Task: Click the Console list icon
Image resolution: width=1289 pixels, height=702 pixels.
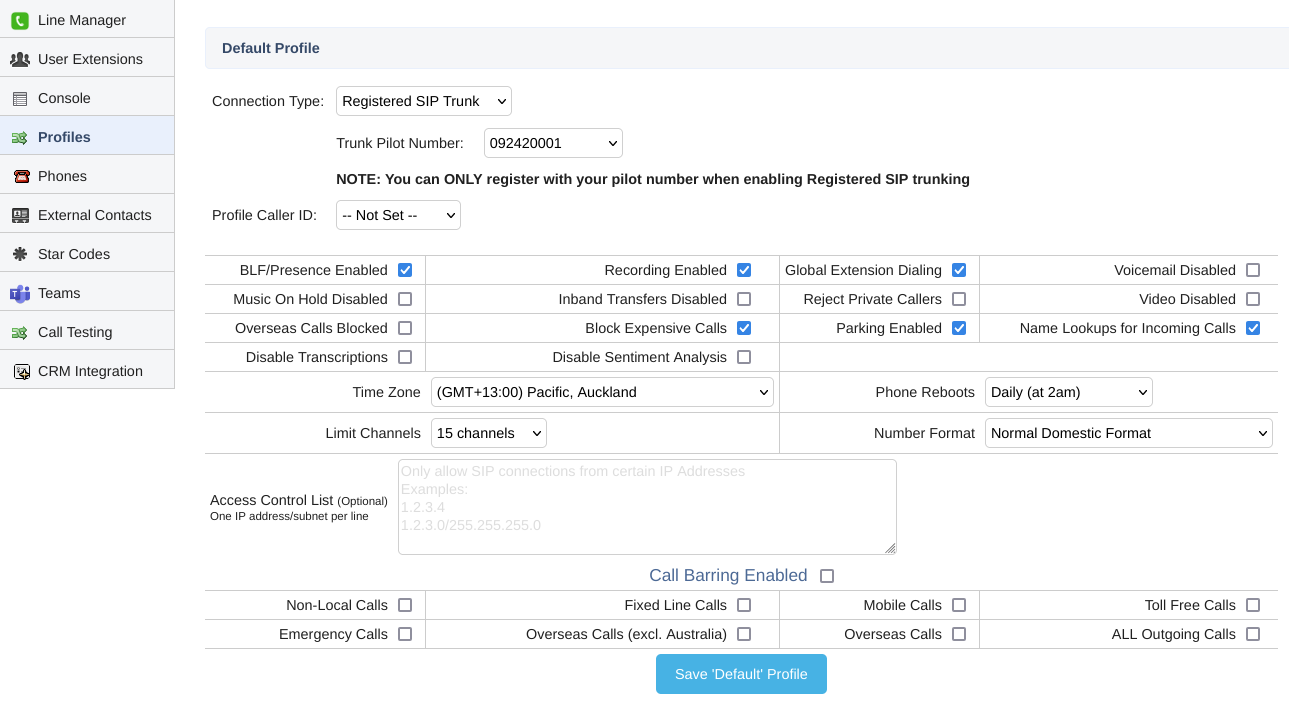Action: coord(20,98)
